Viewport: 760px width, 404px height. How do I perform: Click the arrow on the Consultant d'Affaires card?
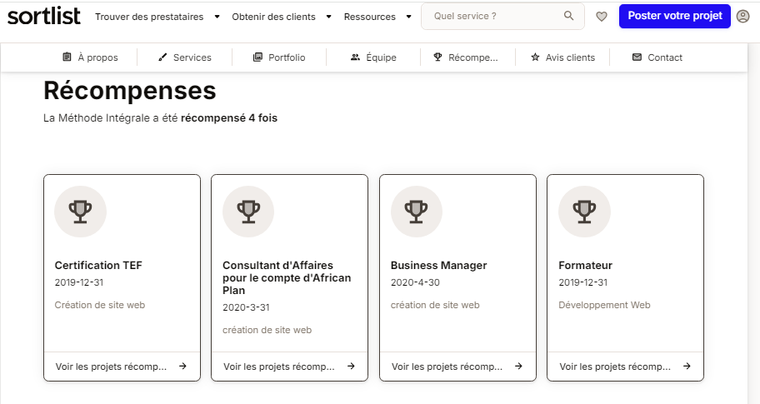click(350, 366)
